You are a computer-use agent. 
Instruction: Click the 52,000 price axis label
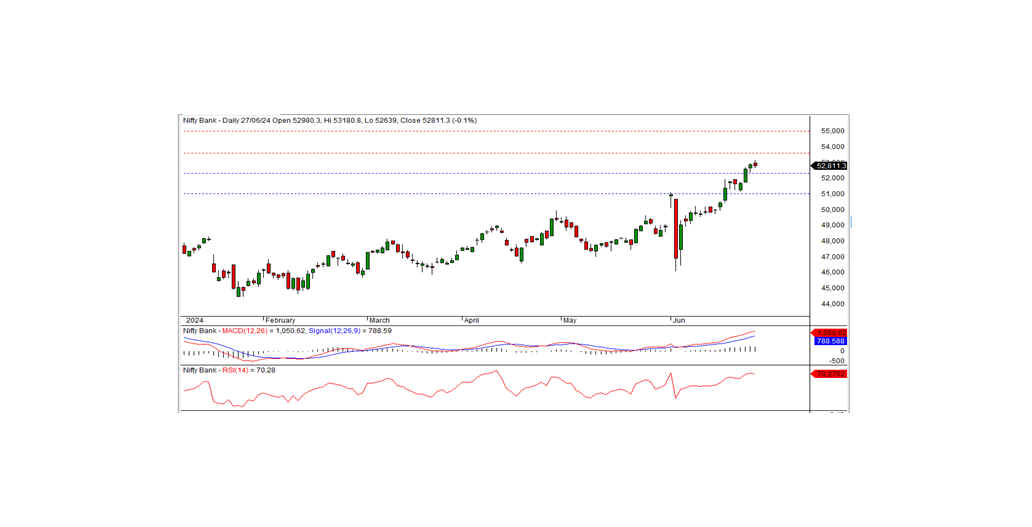point(833,178)
